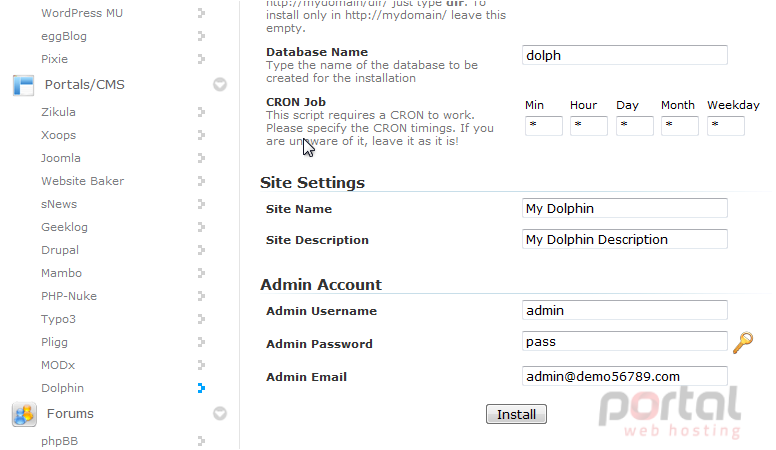
Task: Focus the Admin Username field
Action: pos(625,310)
